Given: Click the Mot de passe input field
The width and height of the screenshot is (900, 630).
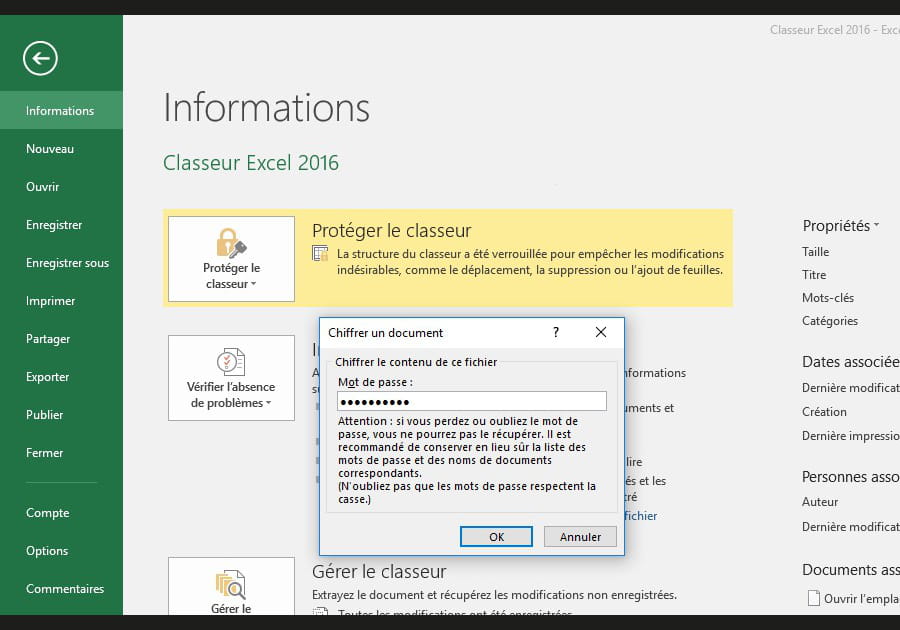Looking at the screenshot, I should 472,402.
